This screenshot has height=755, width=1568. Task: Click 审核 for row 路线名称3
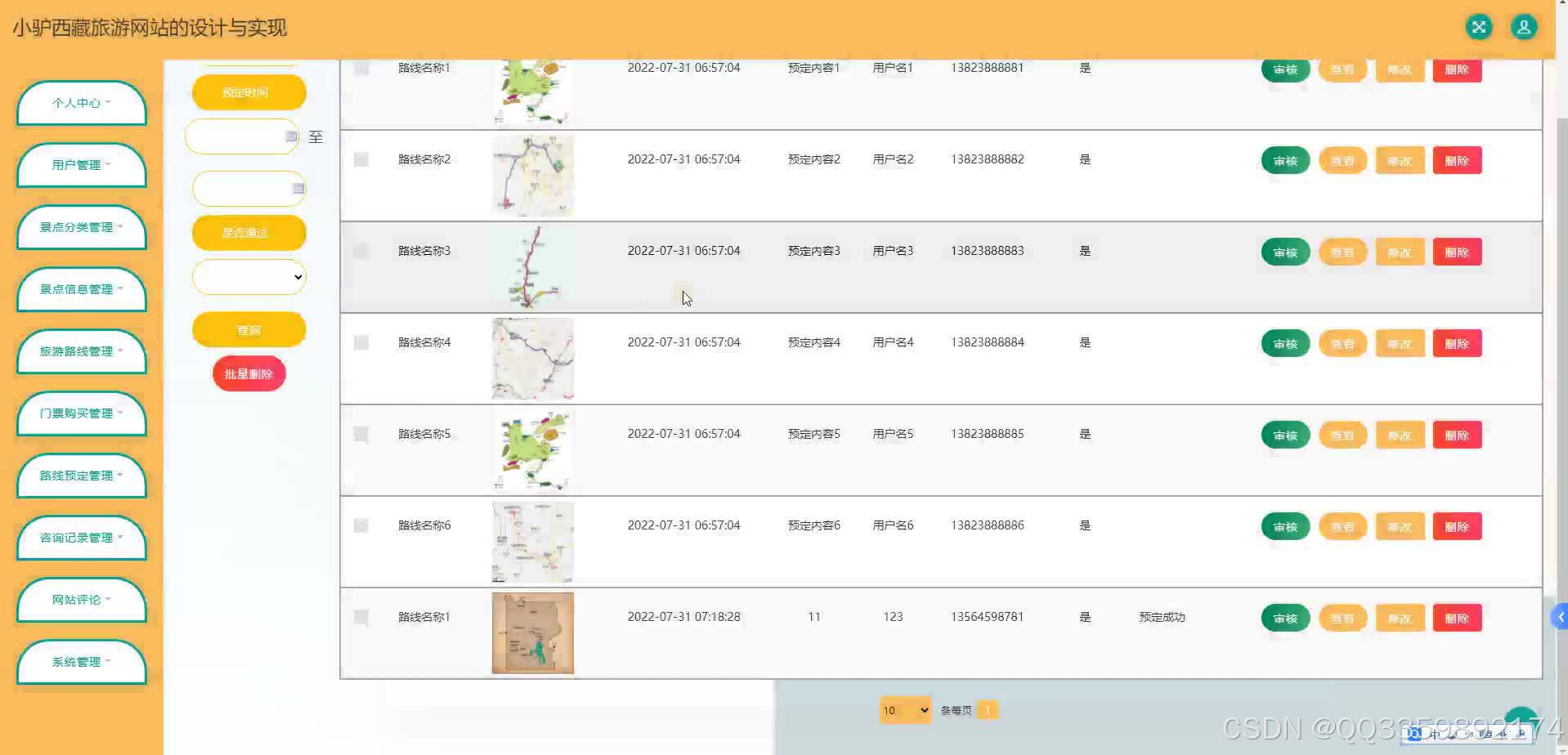tap(1285, 252)
